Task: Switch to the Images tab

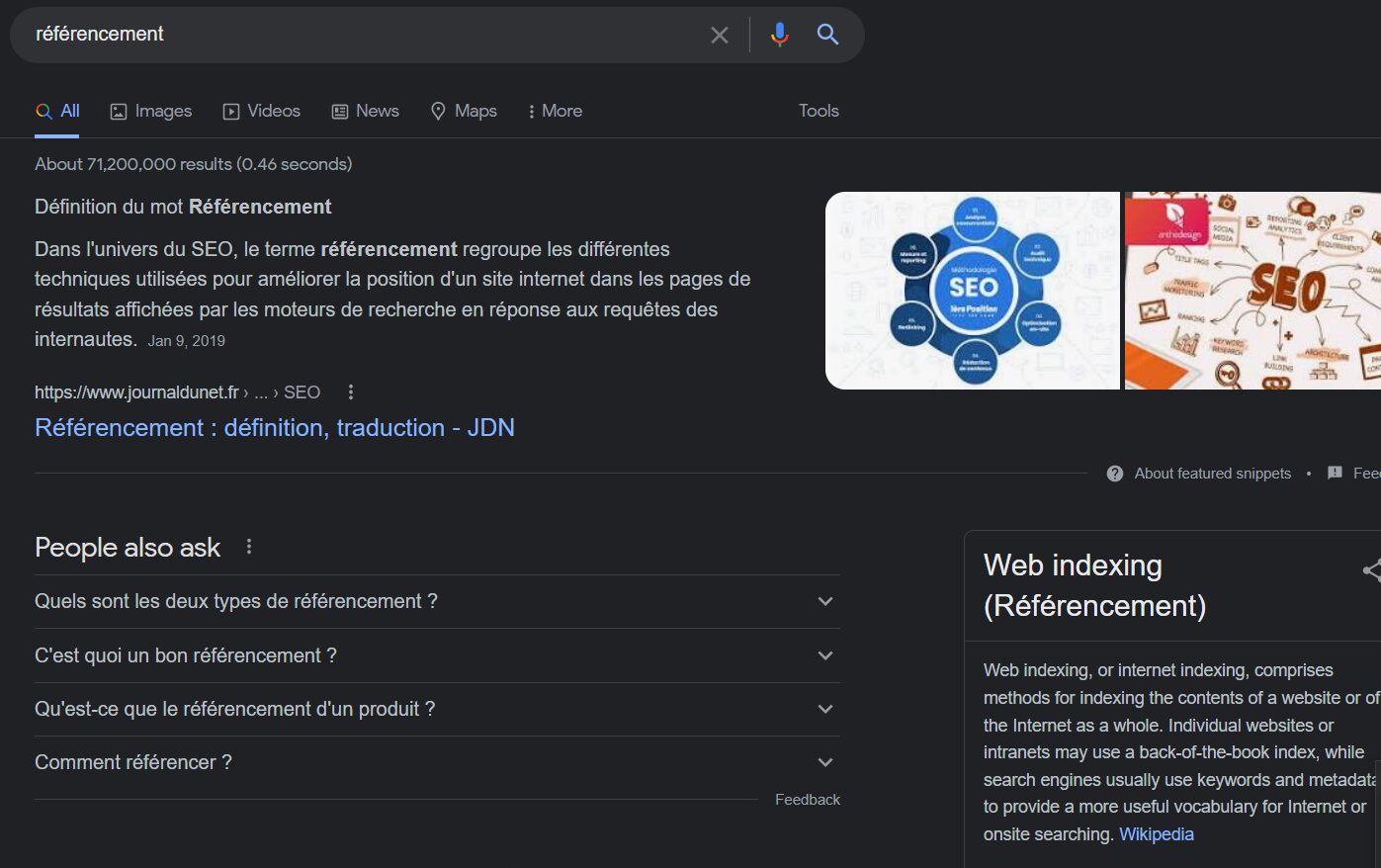Action: click(x=151, y=111)
